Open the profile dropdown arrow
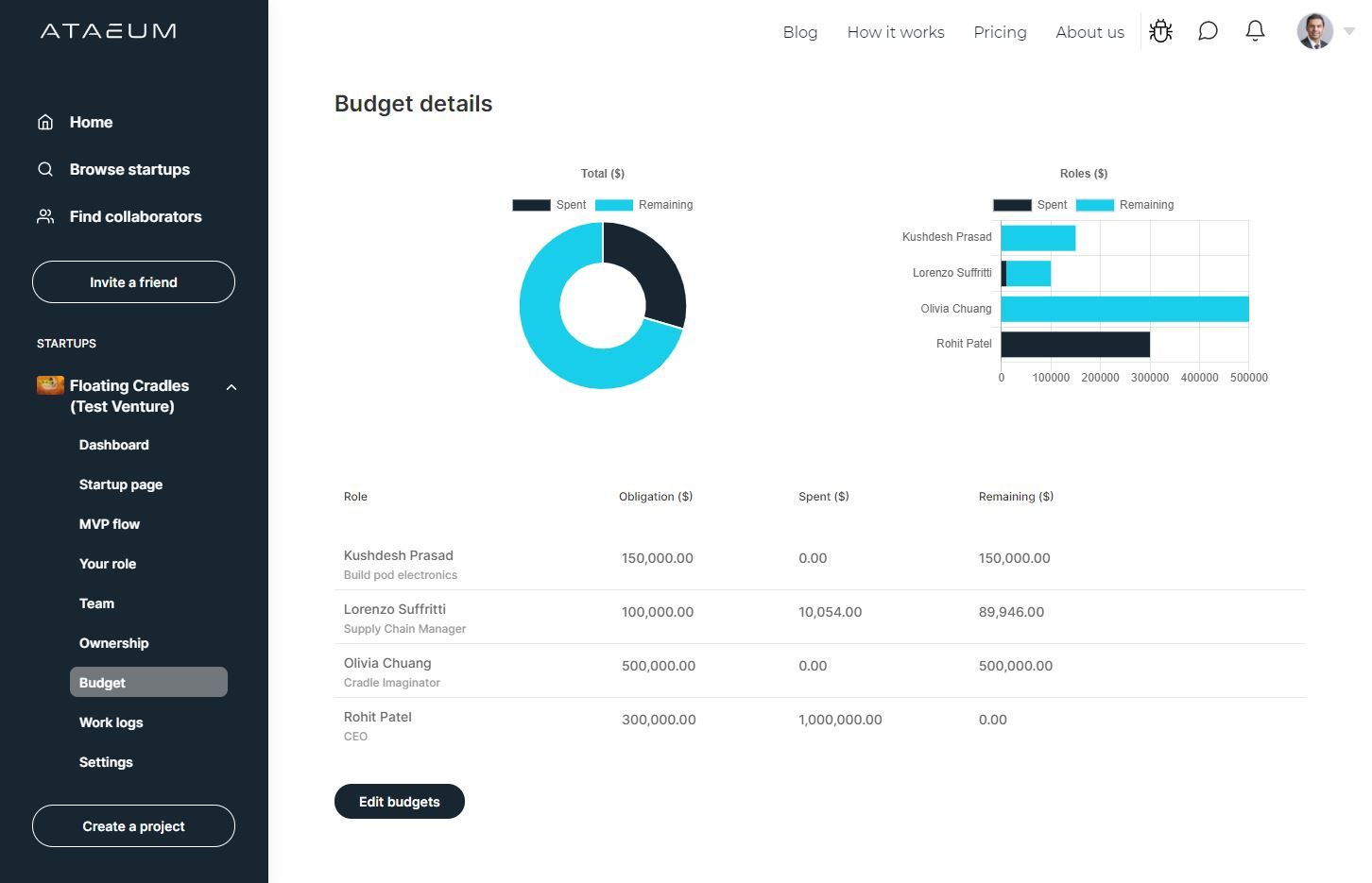Image resolution: width=1372 pixels, height=883 pixels. (x=1349, y=31)
